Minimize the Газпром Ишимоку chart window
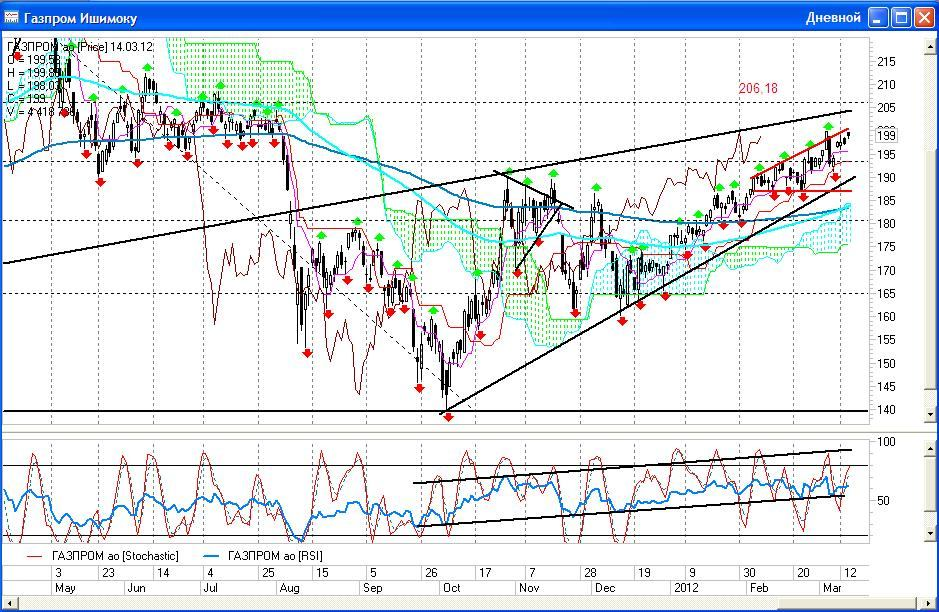The image size is (939, 612). click(878, 17)
